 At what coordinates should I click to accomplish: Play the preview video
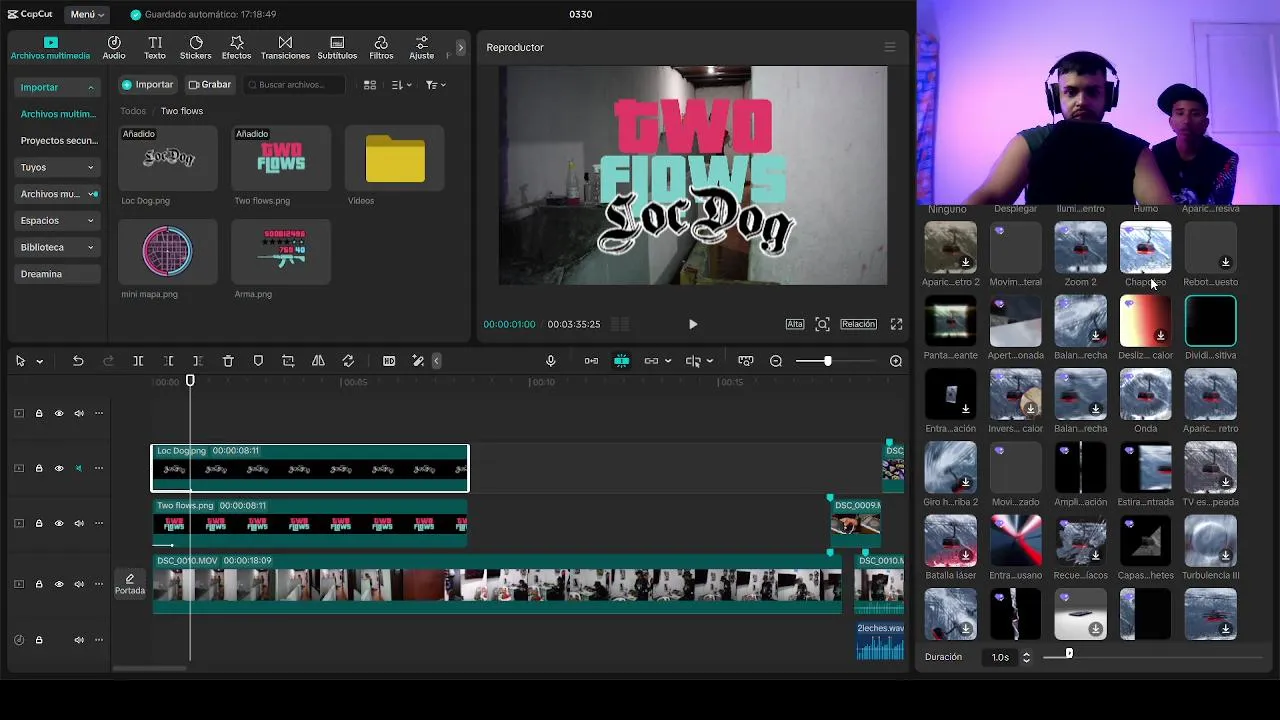coord(693,324)
